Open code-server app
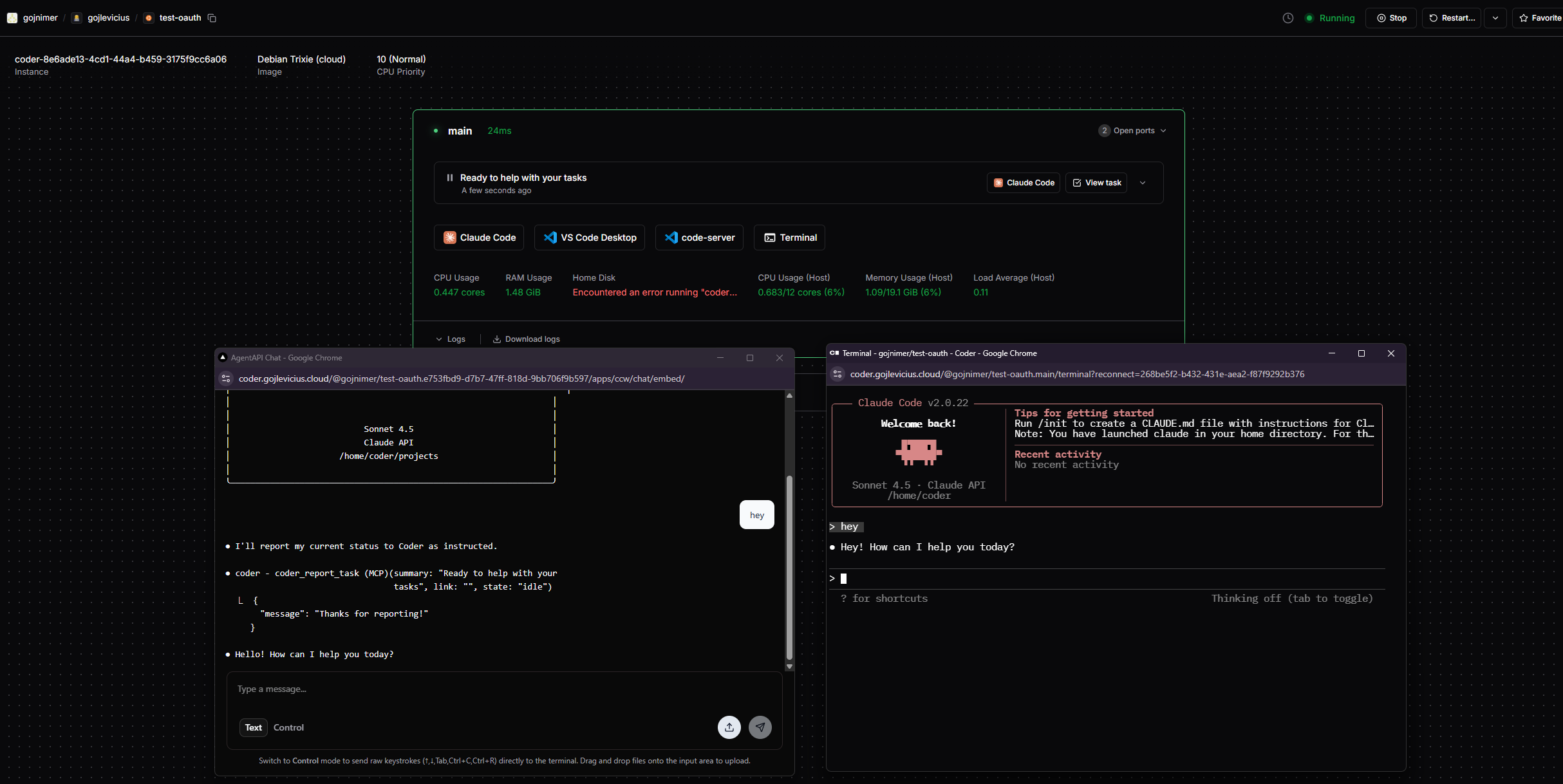Screen dimensions: 1563x784 pyautogui.click(x=699, y=238)
